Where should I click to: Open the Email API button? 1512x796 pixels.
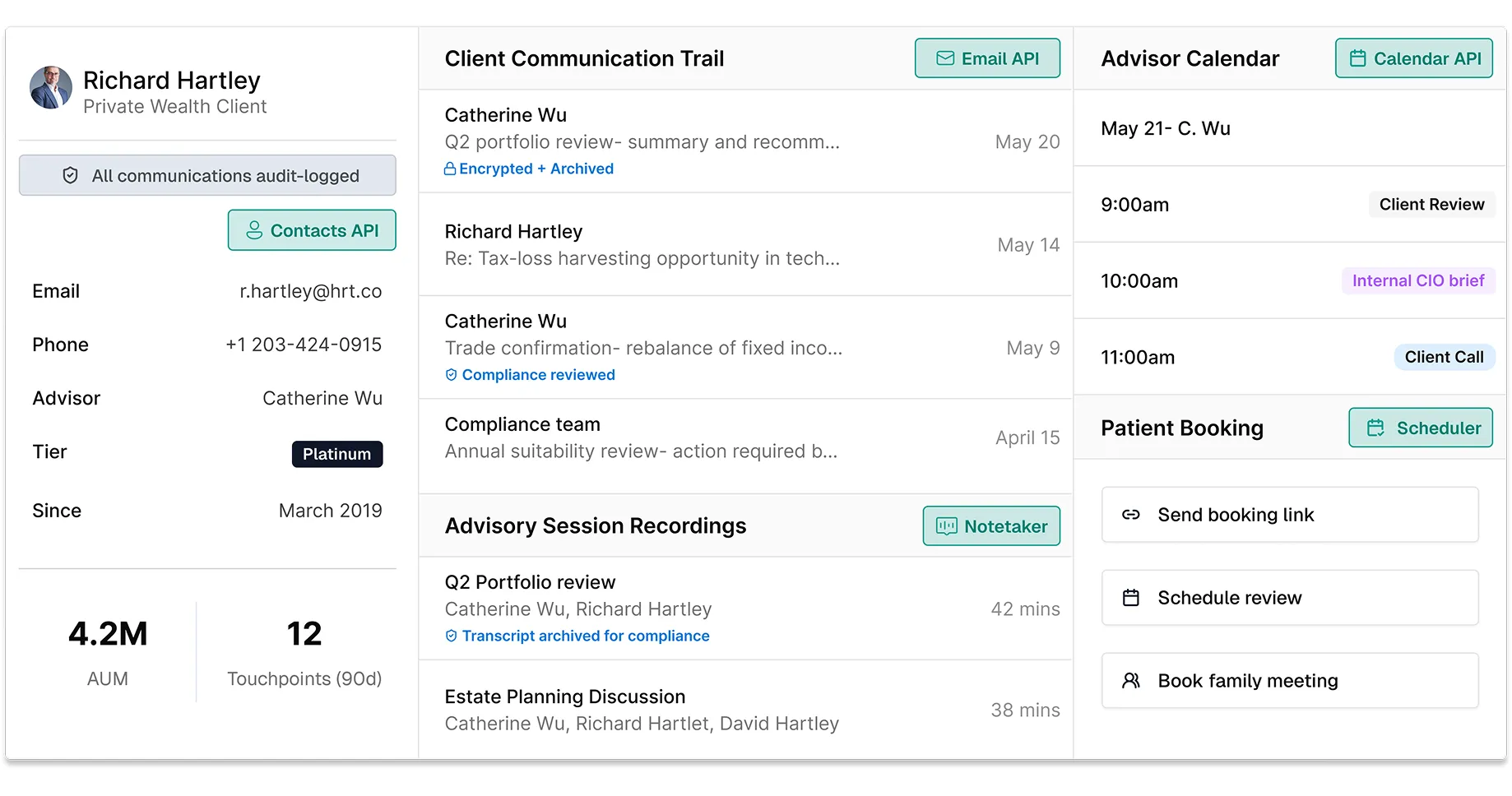pos(987,58)
